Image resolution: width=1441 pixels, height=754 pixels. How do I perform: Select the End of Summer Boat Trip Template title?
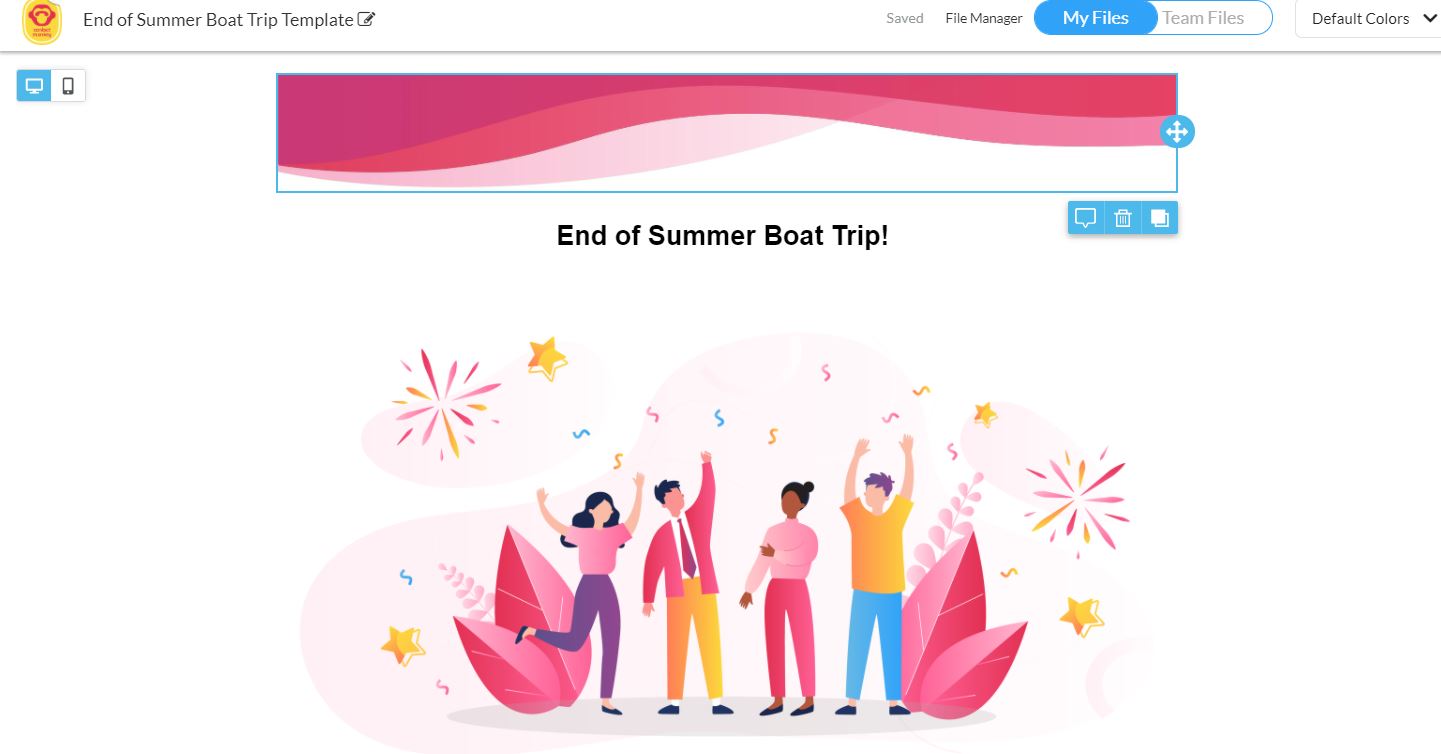click(x=218, y=19)
